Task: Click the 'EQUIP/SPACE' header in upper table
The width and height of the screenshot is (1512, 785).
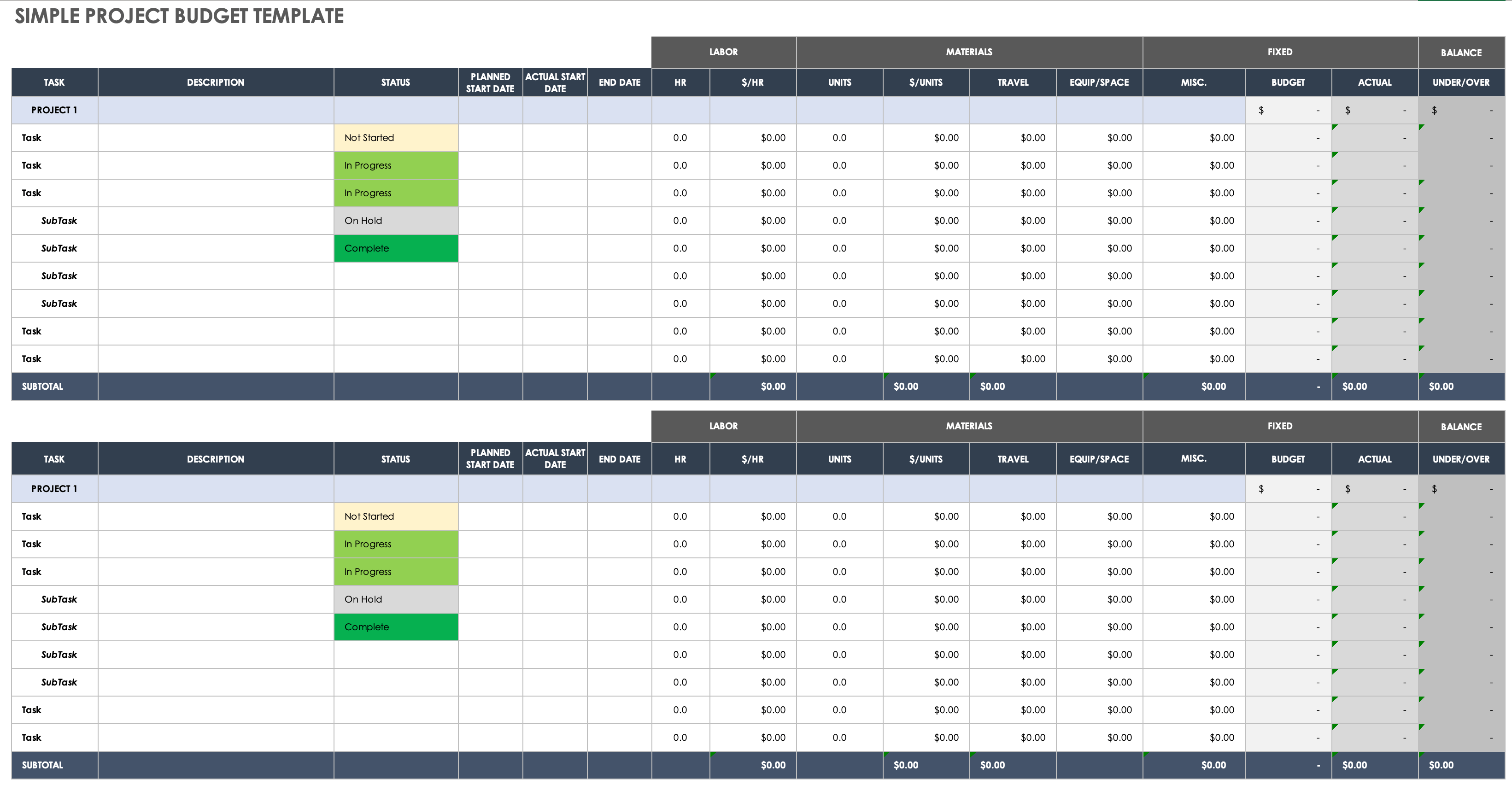Action: coord(1099,82)
